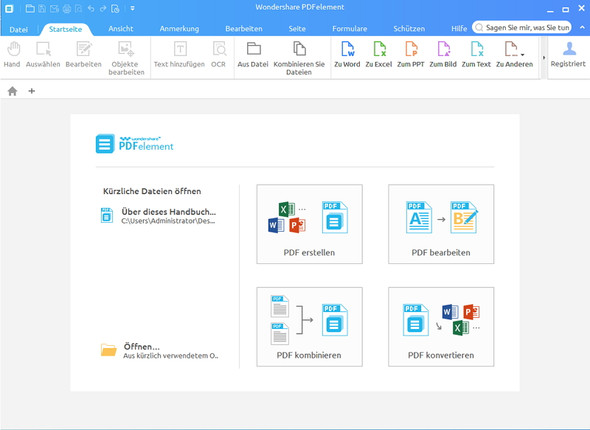Image resolution: width=590 pixels, height=430 pixels.
Task: Open the Formulare tab
Action: (350, 29)
